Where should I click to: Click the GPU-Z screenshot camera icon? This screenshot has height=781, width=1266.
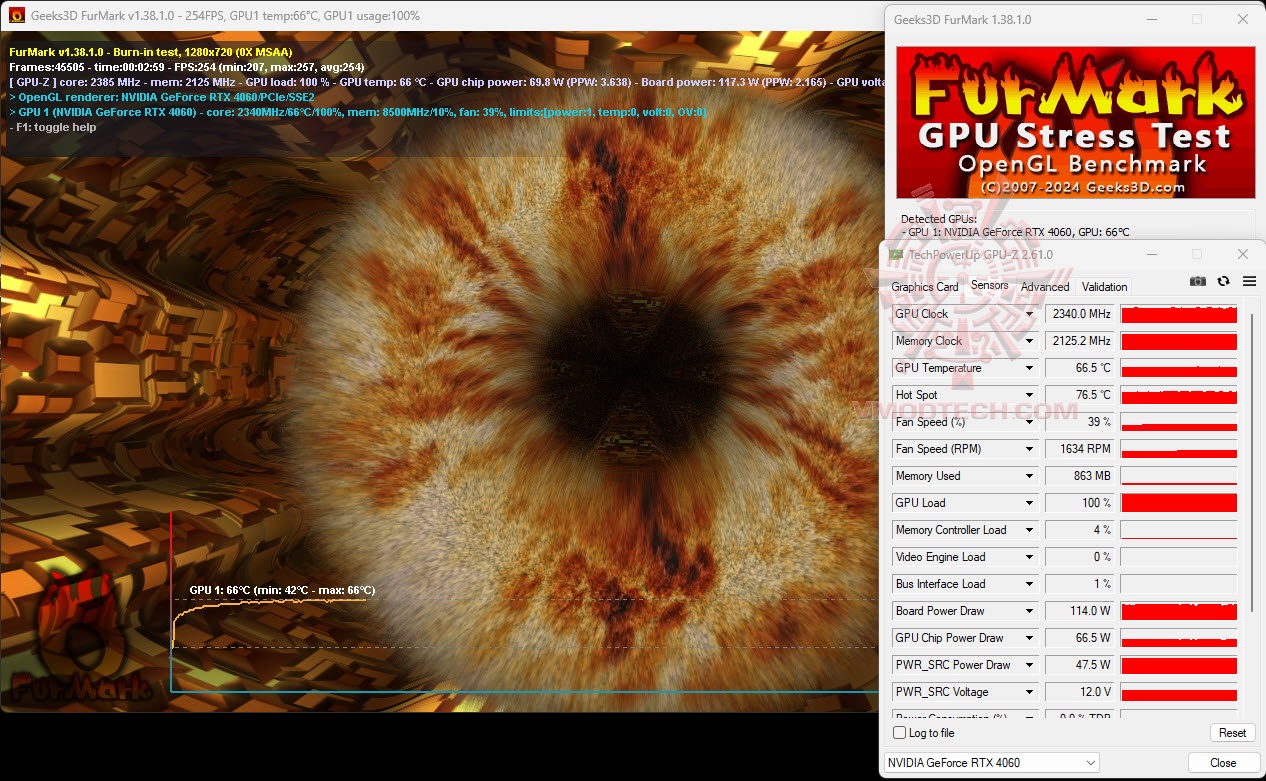(1198, 282)
